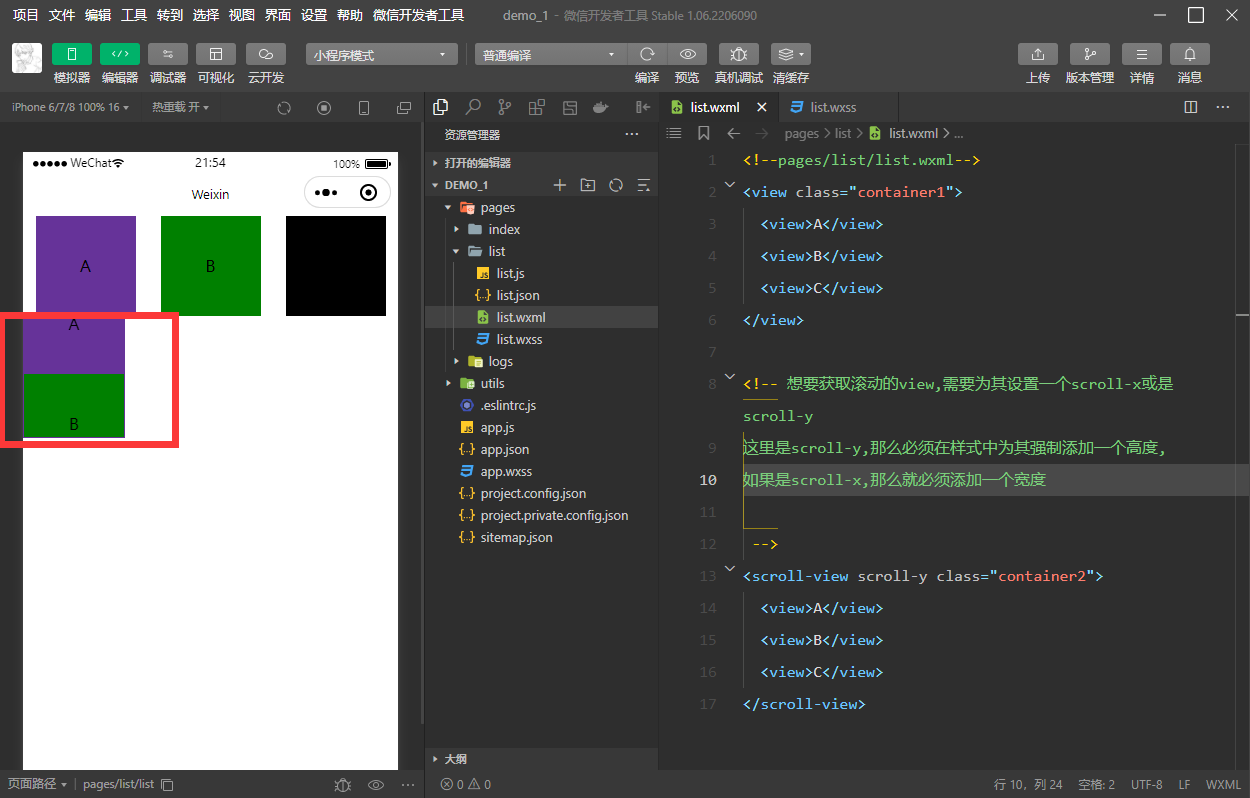Click the green B block in simulator

click(210, 266)
